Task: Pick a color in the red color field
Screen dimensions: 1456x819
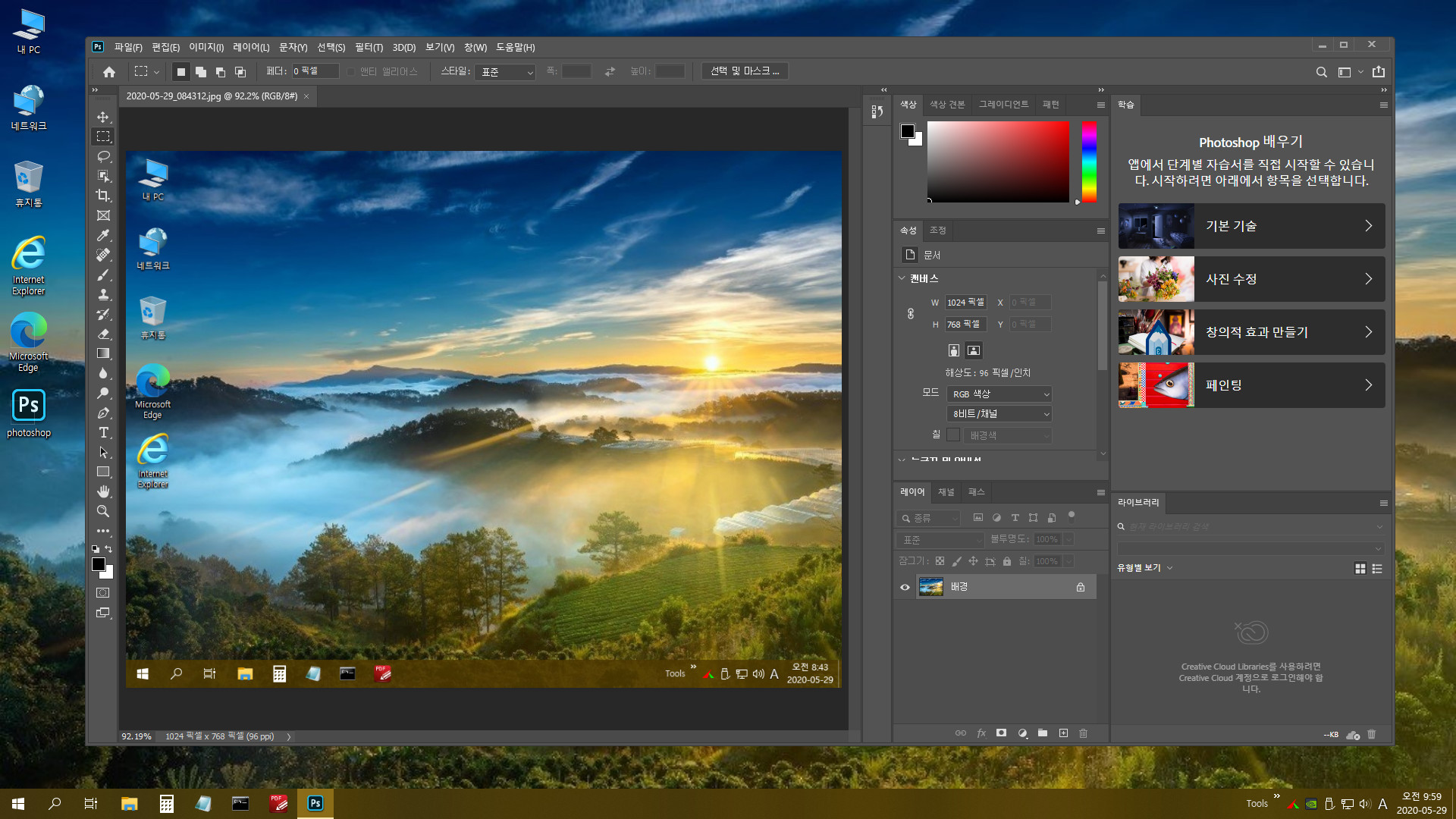Action: (998, 162)
